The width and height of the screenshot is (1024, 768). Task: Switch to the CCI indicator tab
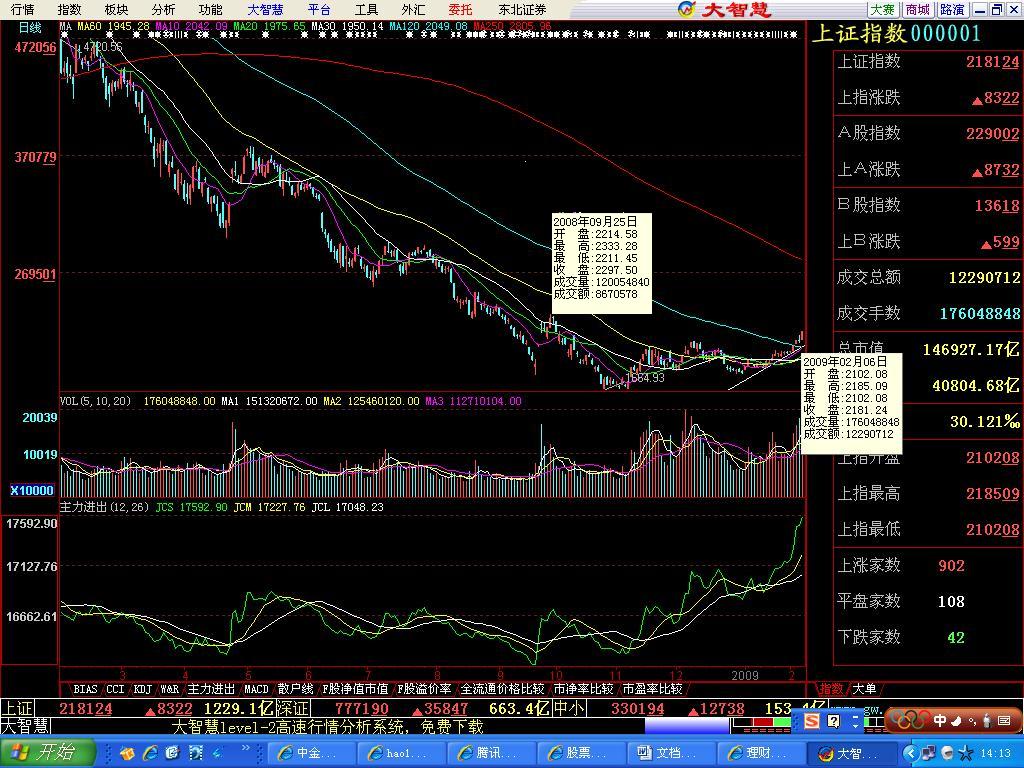click(x=115, y=689)
